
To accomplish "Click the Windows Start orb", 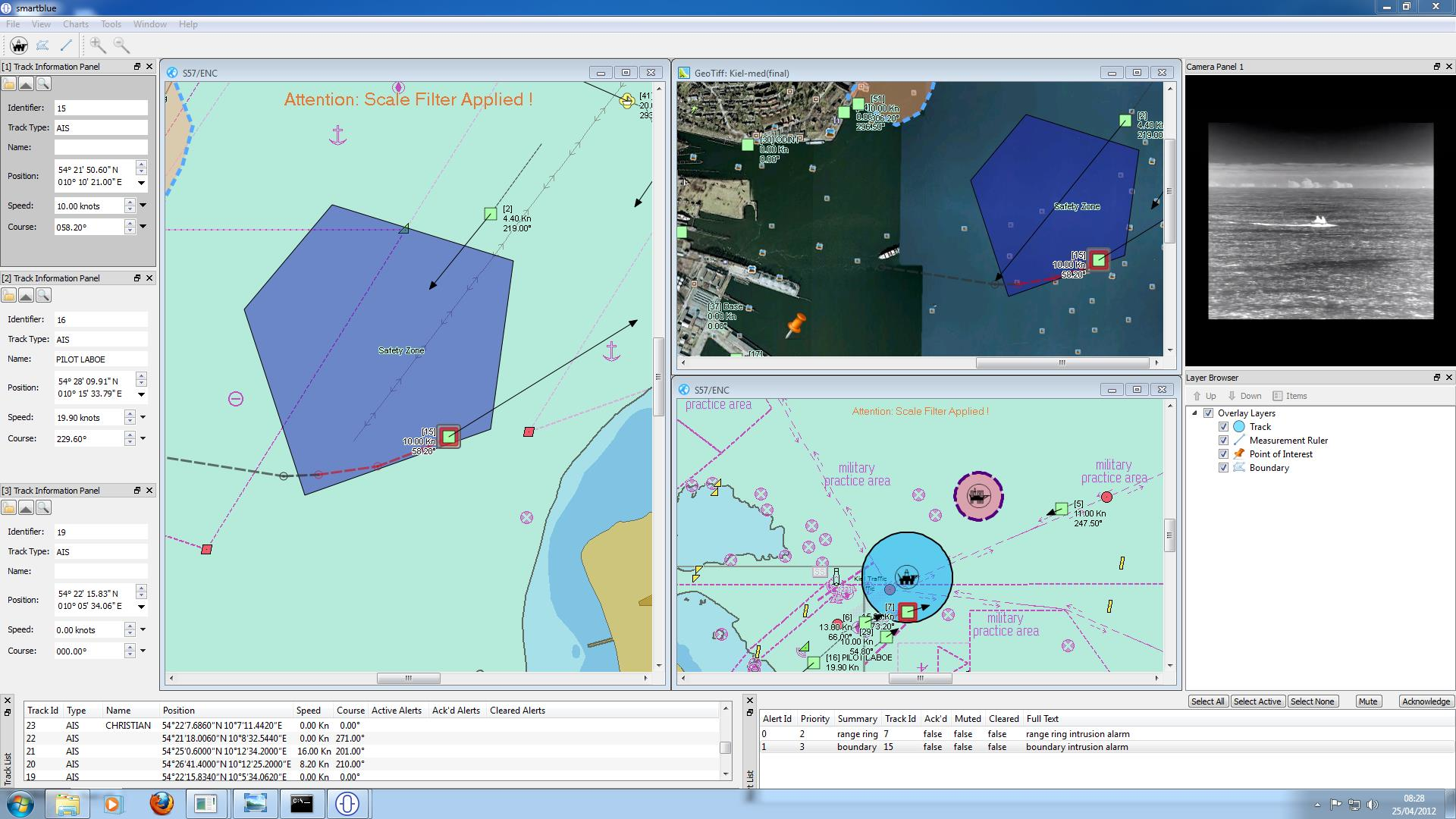I will (20, 804).
